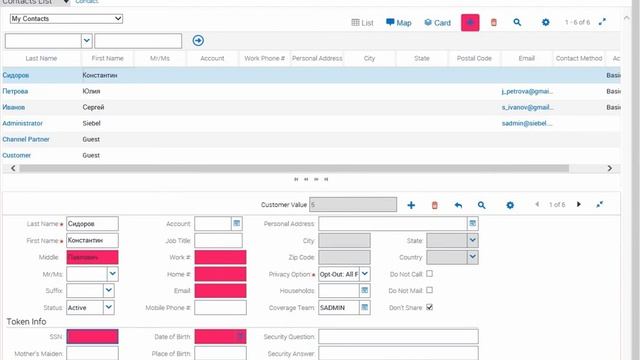
Task: Switch to Card view
Action: [x=437, y=23]
